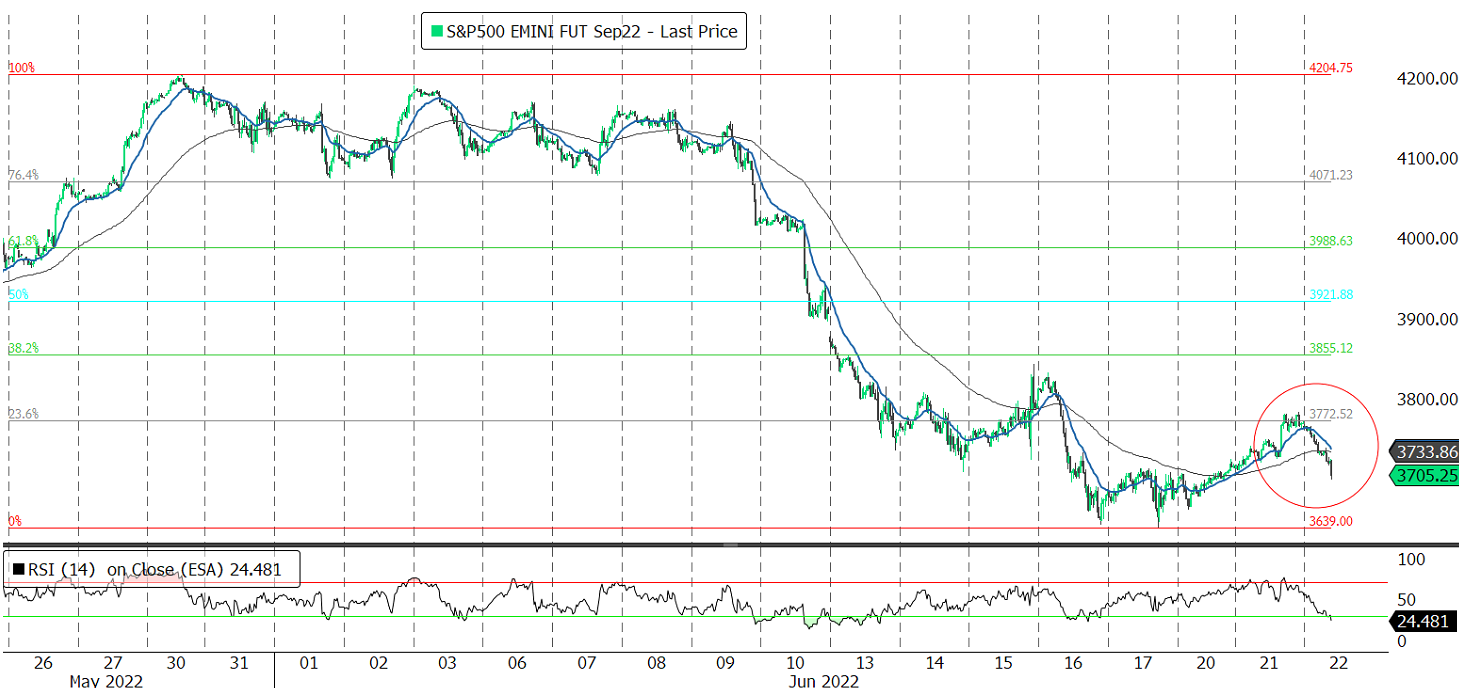The height and width of the screenshot is (692, 1463).
Task: Click the 100% Fibonacci level label
Action: tap(21, 68)
